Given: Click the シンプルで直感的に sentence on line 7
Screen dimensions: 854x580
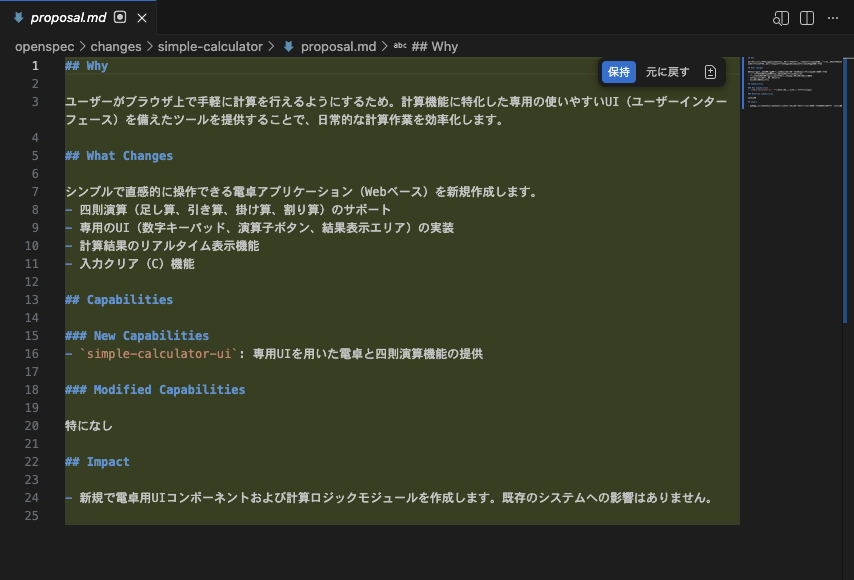Looking at the screenshot, I should pos(302,192).
